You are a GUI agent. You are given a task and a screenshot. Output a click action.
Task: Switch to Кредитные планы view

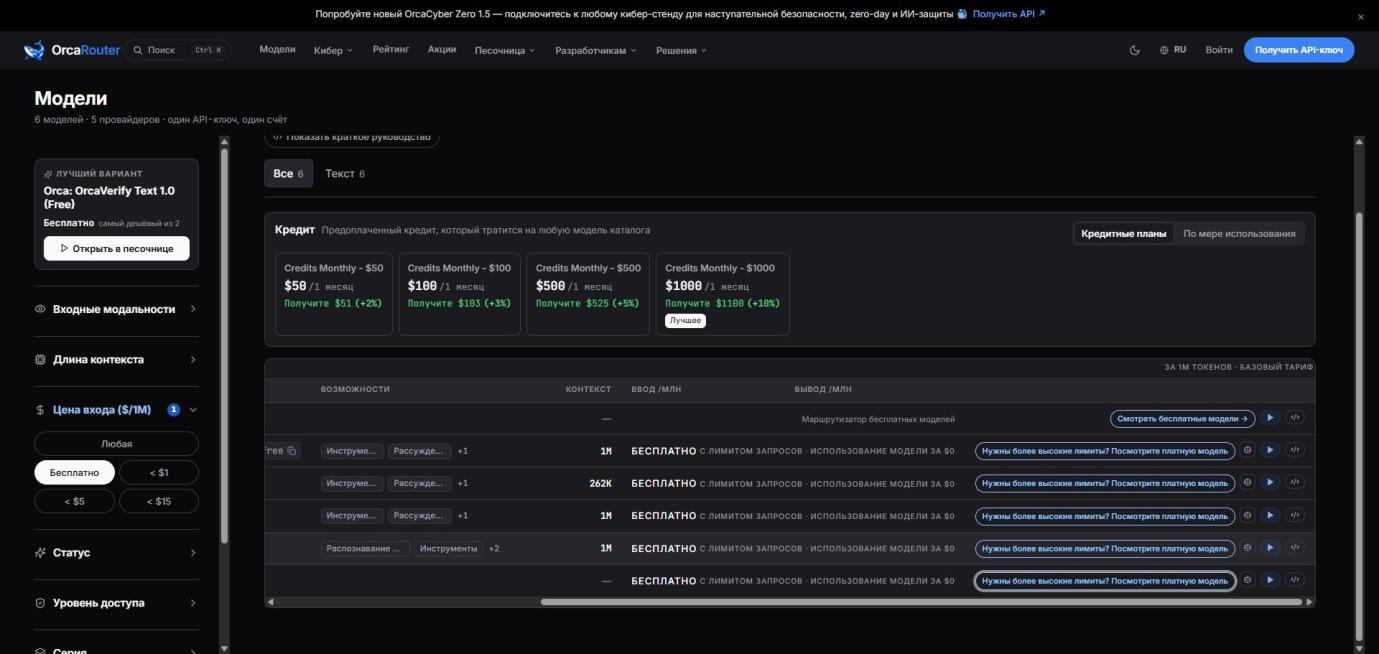[x=1123, y=233]
